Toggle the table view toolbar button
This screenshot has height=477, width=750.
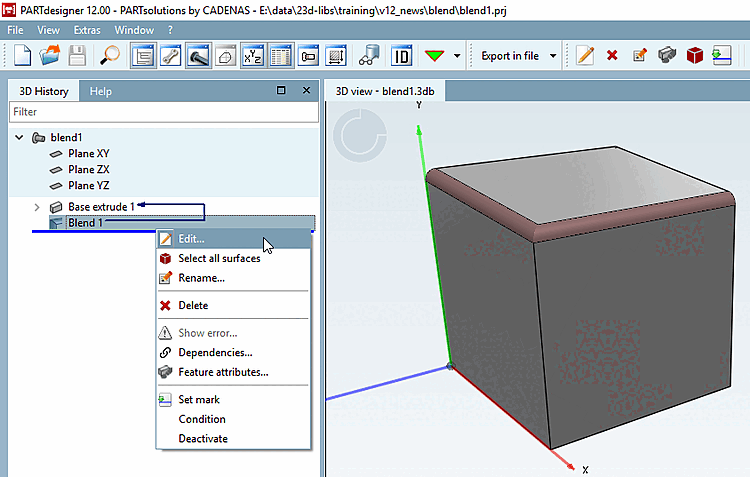[x=282, y=56]
